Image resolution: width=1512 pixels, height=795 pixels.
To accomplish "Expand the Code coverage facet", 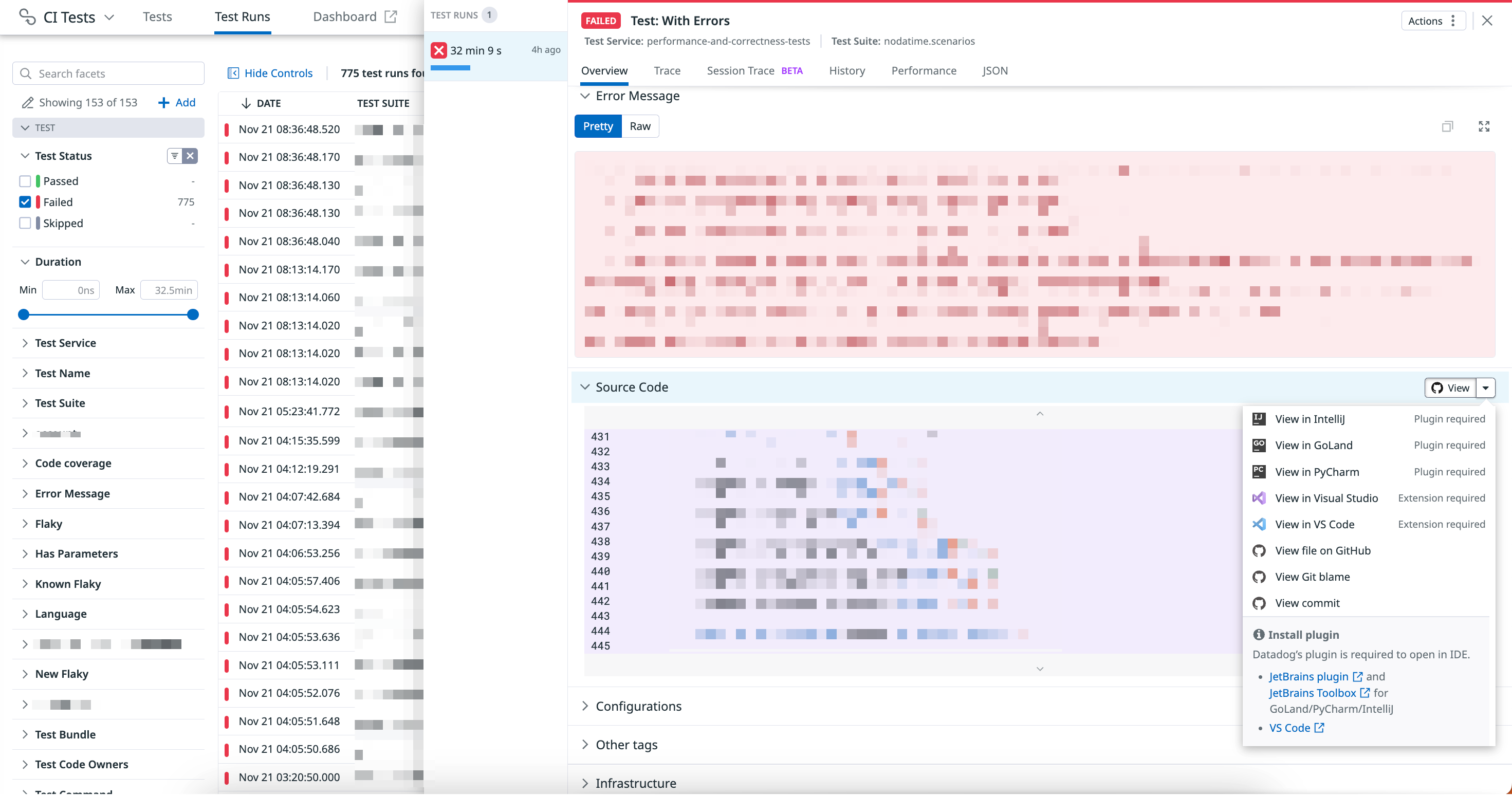I will tap(25, 464).
